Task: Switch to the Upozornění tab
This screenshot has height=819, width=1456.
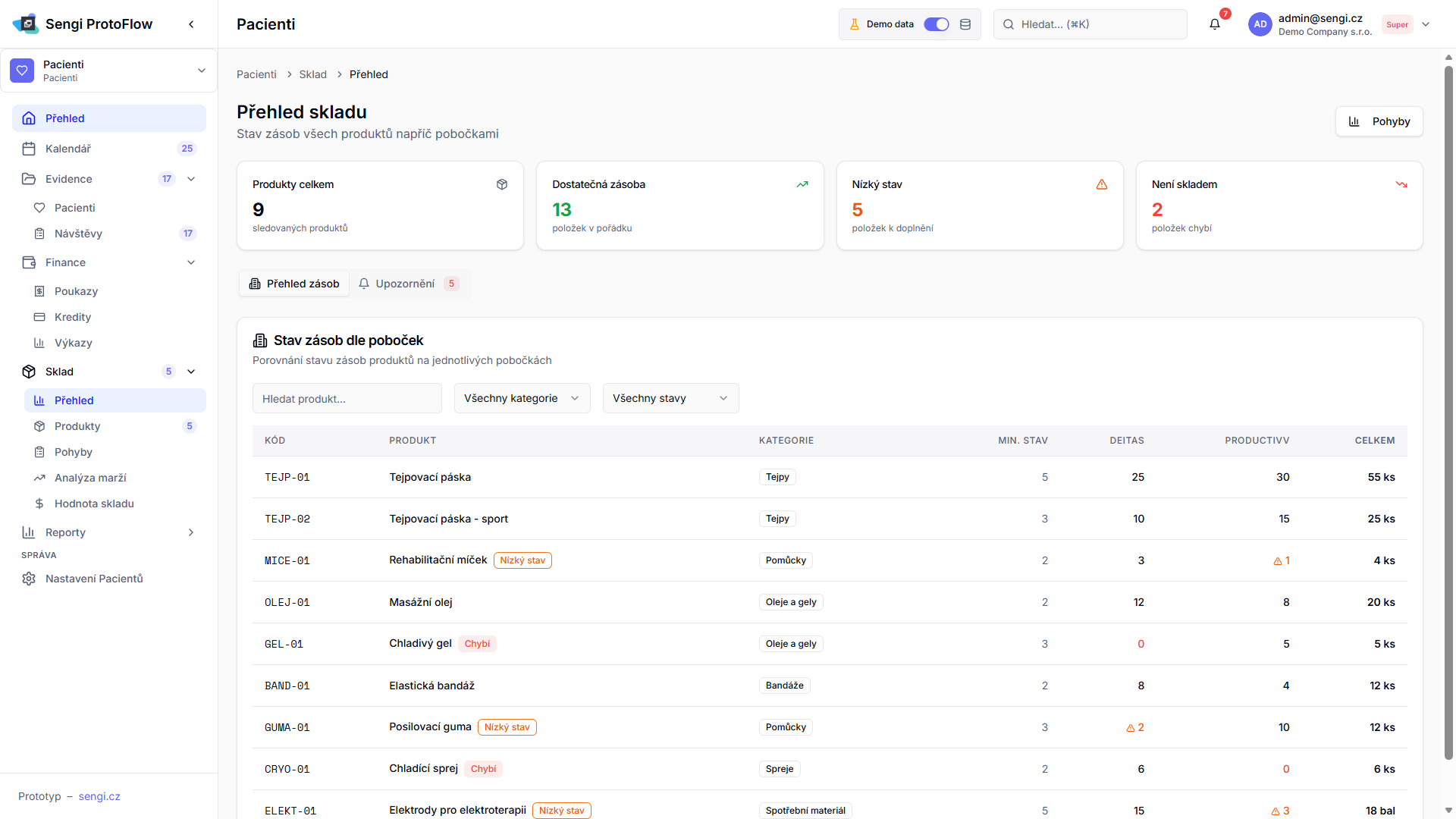Action: point(408,284)
